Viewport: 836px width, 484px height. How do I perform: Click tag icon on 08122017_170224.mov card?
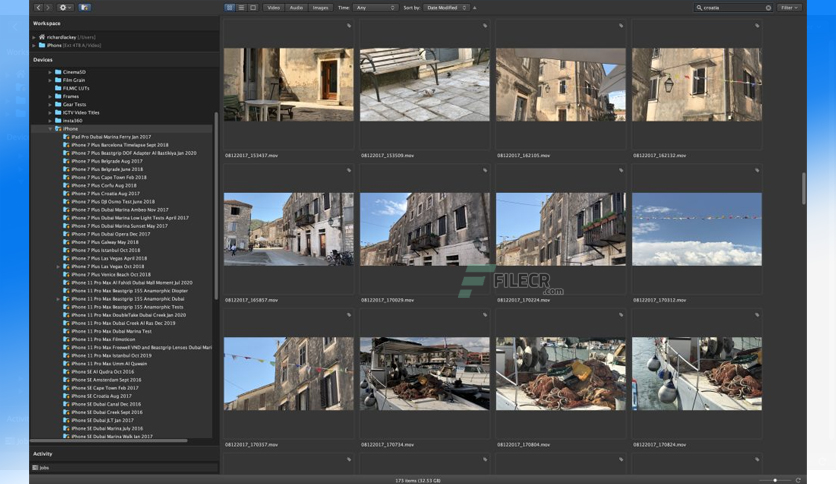pyautogui.click(x=621, y=170)
